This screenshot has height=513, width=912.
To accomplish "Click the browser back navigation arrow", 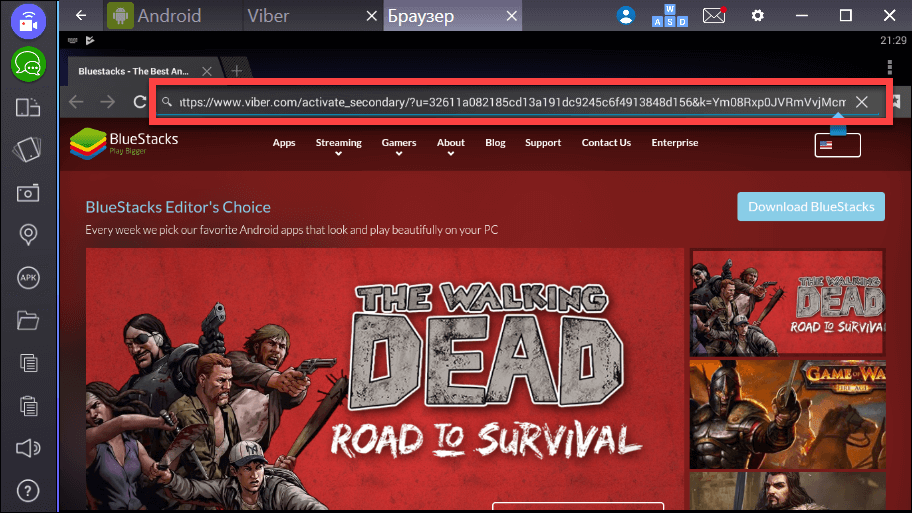I will pos(76,102).
